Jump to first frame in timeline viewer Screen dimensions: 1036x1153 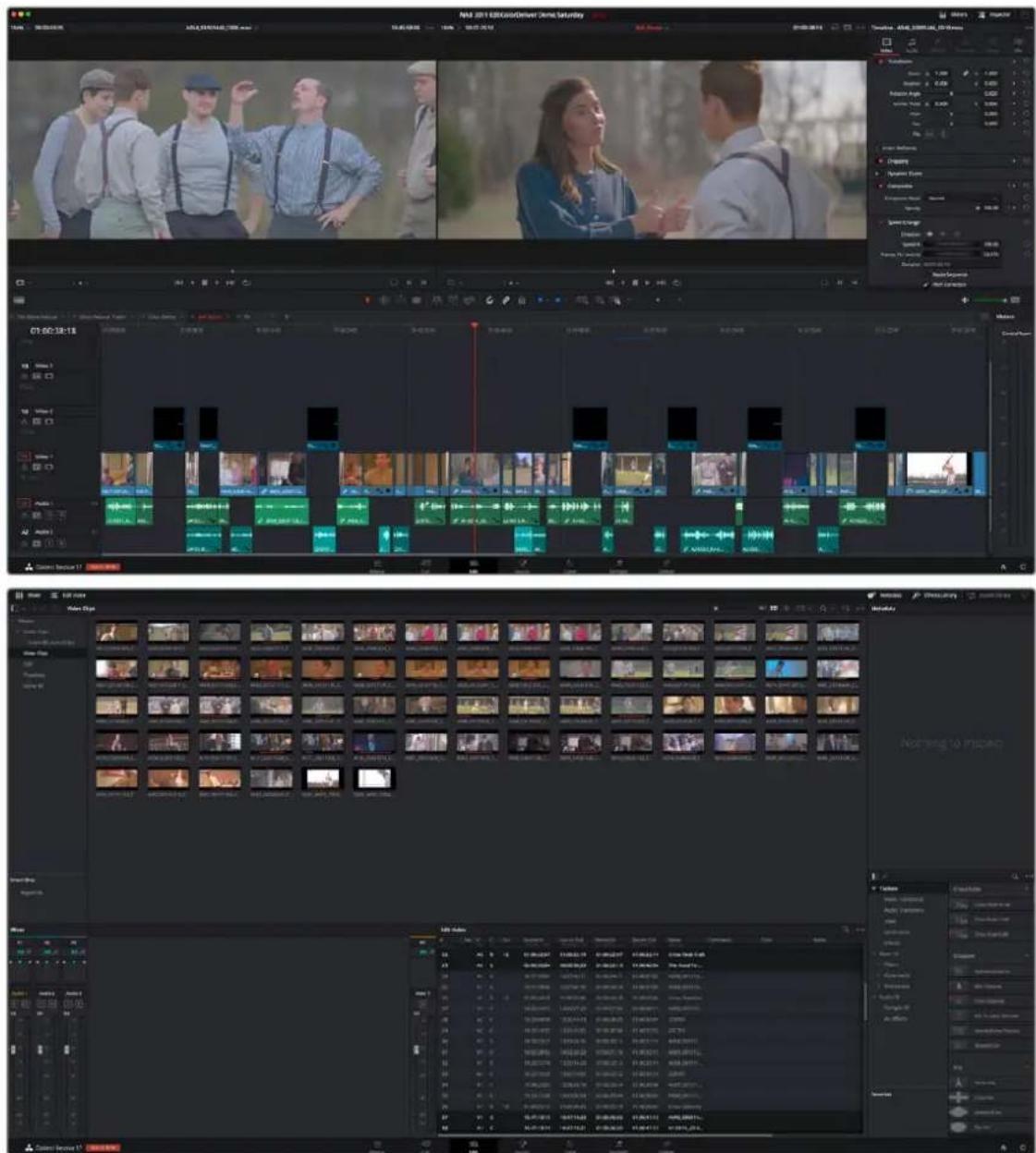609,283
